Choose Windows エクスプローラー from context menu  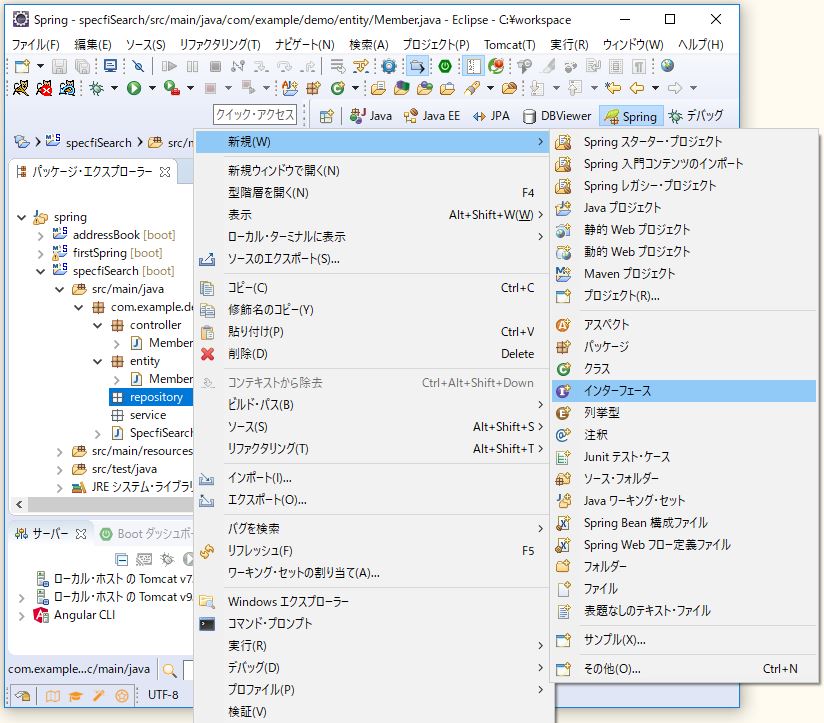372,602
